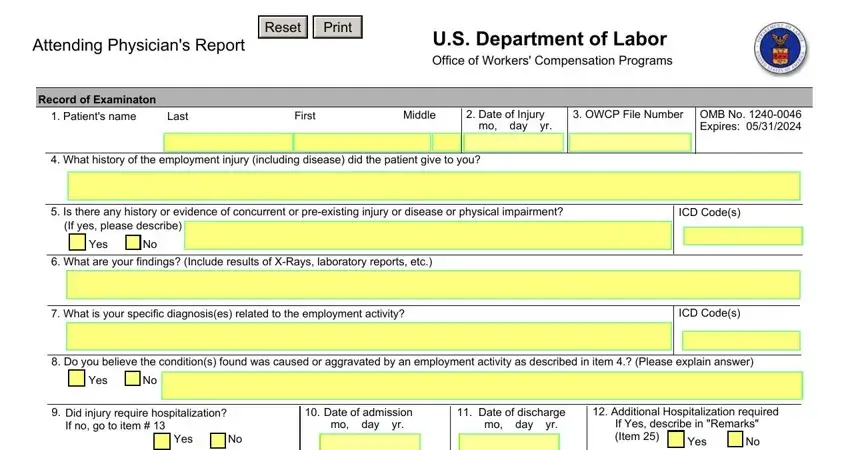Click the Reset button
The height and width of the screenshot is (450, 850).
(x=283, y=27)
